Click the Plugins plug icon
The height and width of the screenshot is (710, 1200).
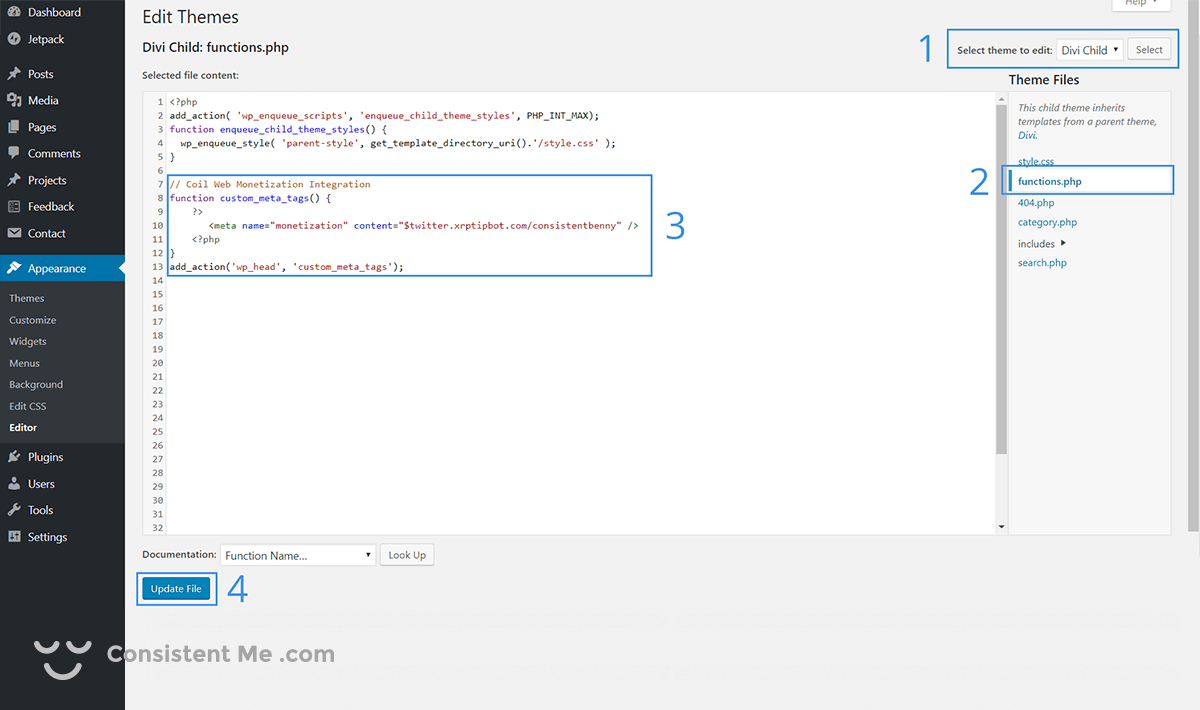pos(14,457)
